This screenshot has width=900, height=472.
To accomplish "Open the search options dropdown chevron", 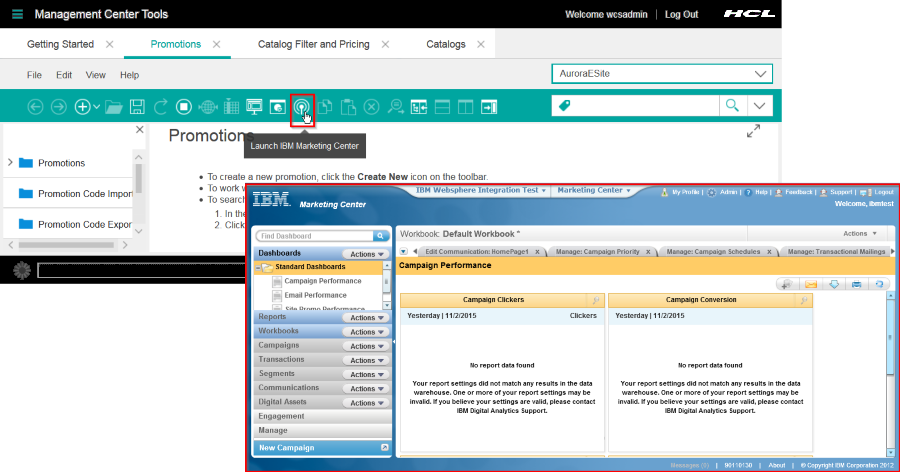I will 759,106.
